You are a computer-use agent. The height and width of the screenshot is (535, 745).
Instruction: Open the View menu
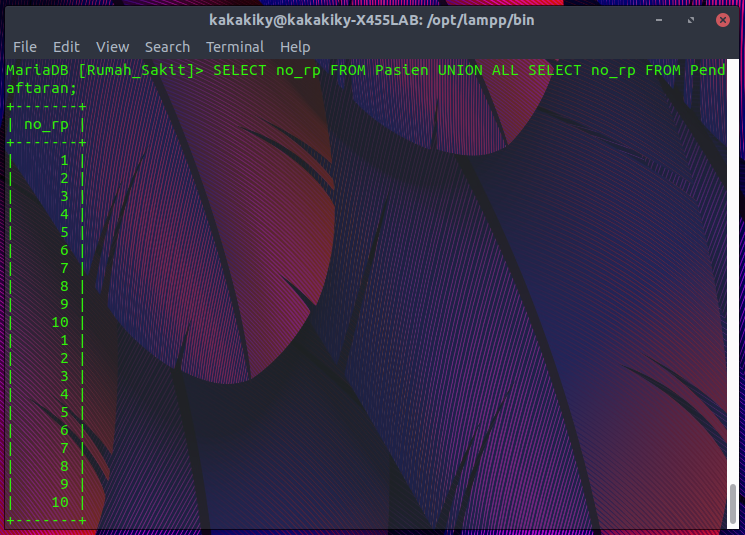click(112, 47)
